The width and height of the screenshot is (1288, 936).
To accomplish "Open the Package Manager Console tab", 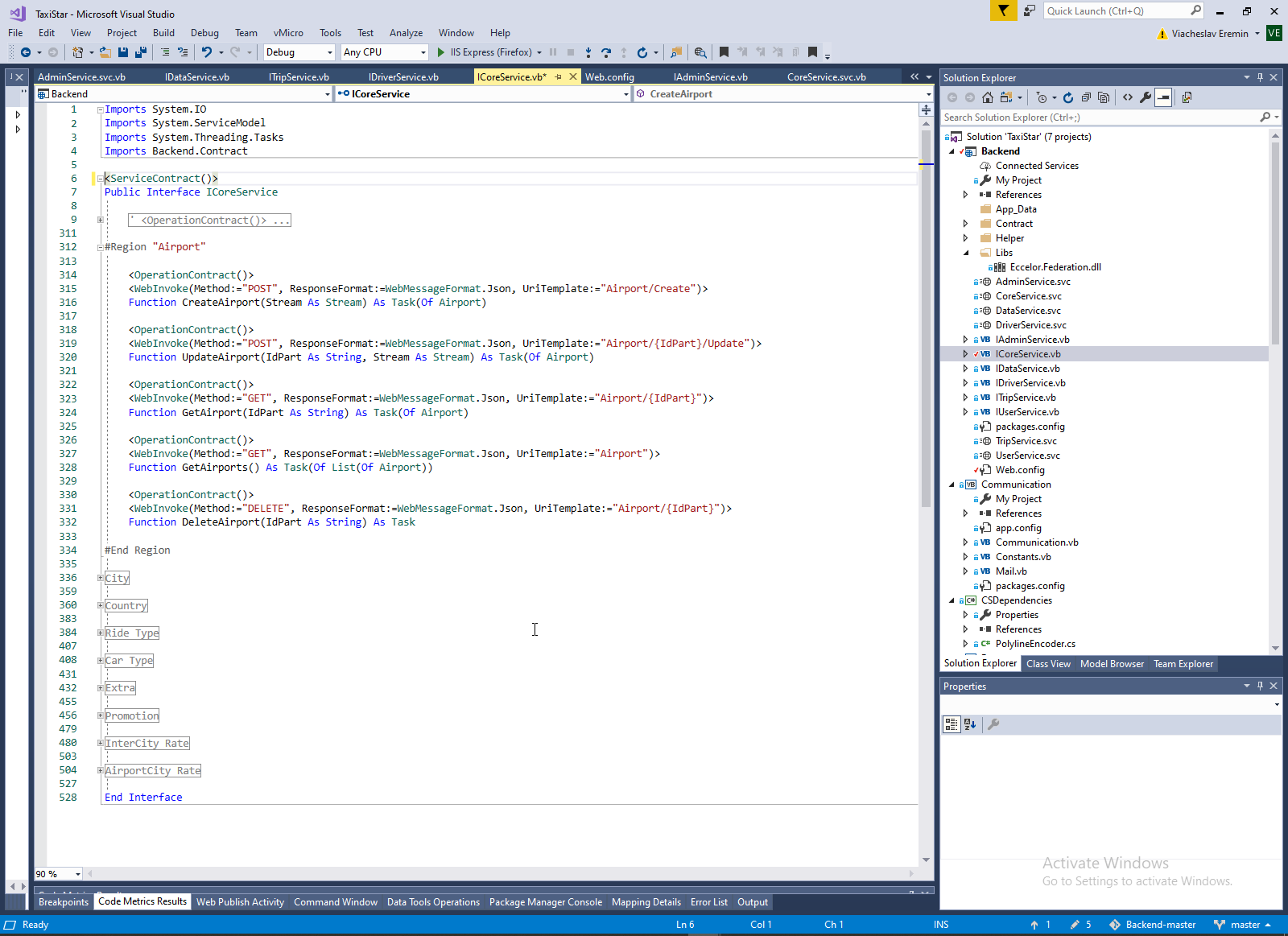I will 545,902.
